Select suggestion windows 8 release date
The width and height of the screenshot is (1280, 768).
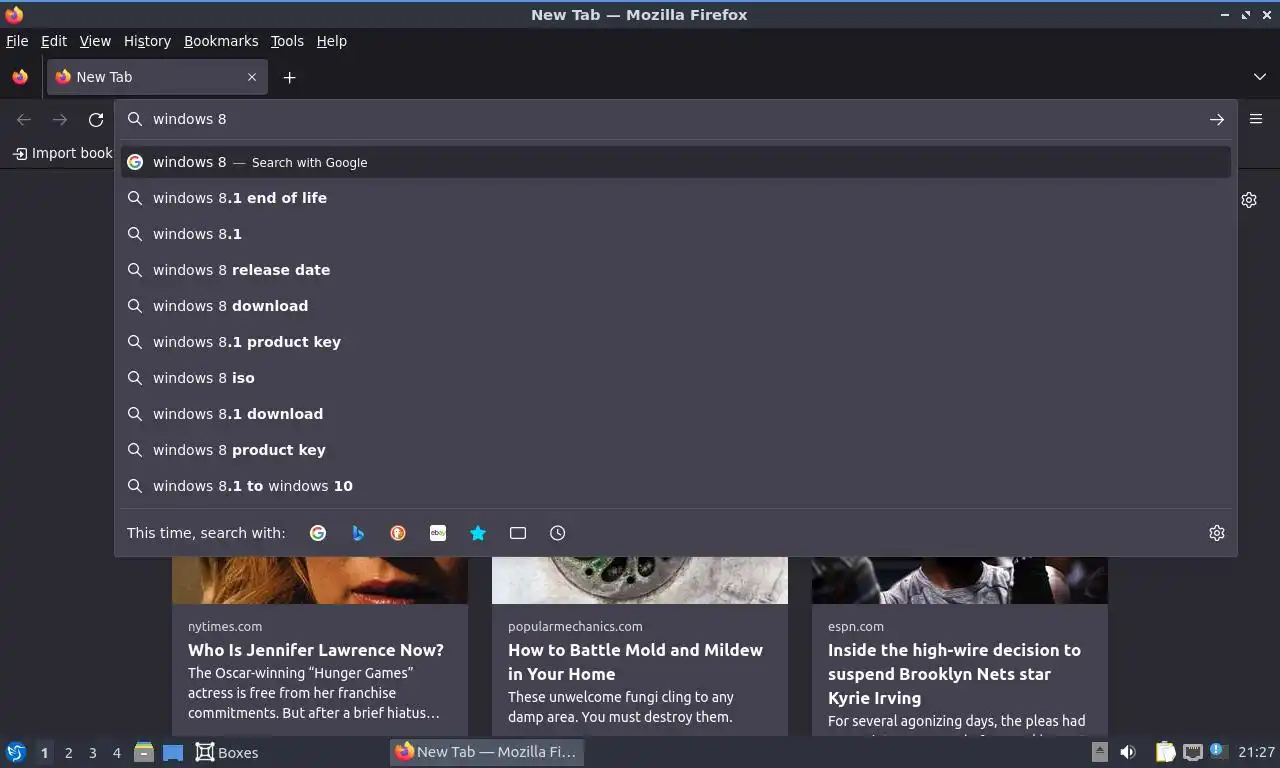[x=676, y=270]
